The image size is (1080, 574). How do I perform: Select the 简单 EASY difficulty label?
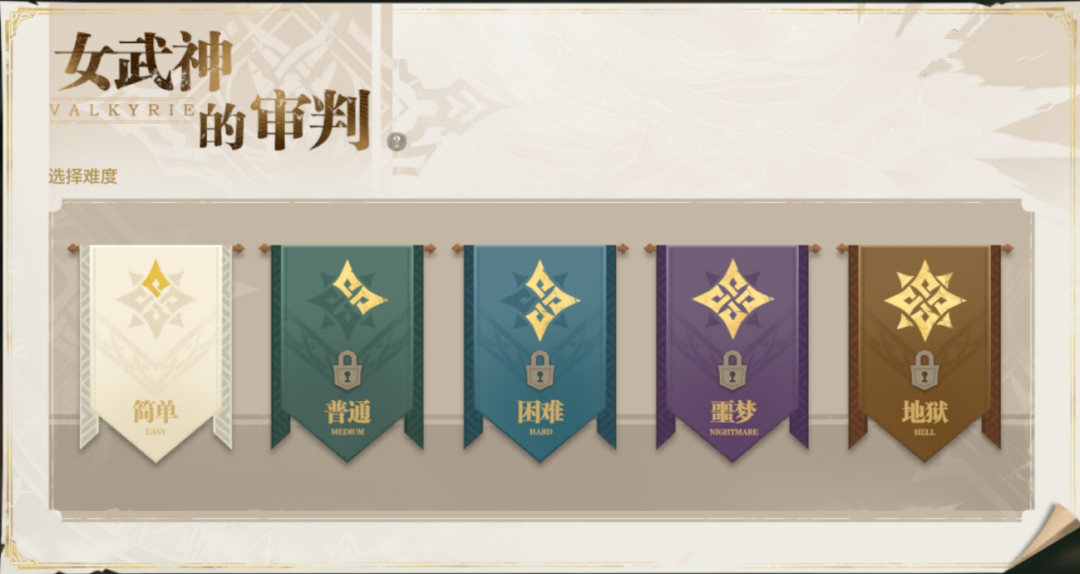coord(156,417)
